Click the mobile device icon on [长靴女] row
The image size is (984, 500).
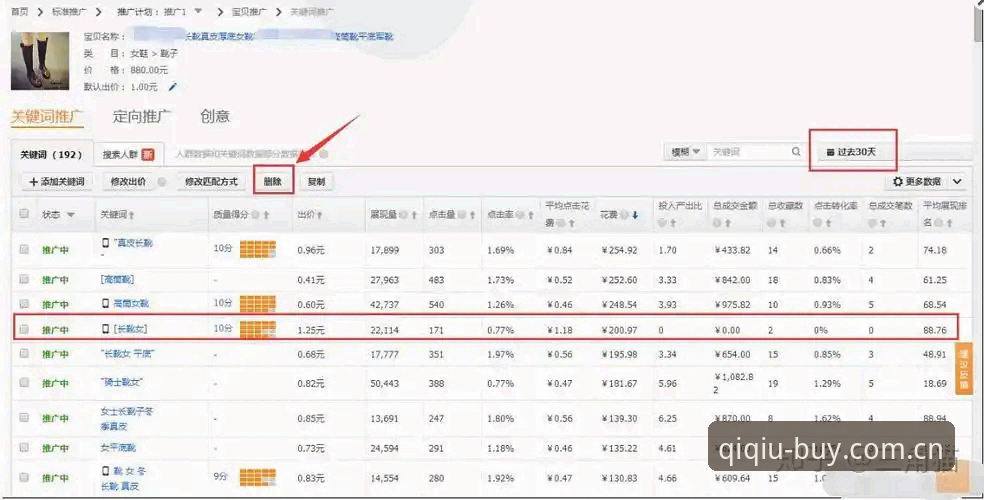point(105,329)
